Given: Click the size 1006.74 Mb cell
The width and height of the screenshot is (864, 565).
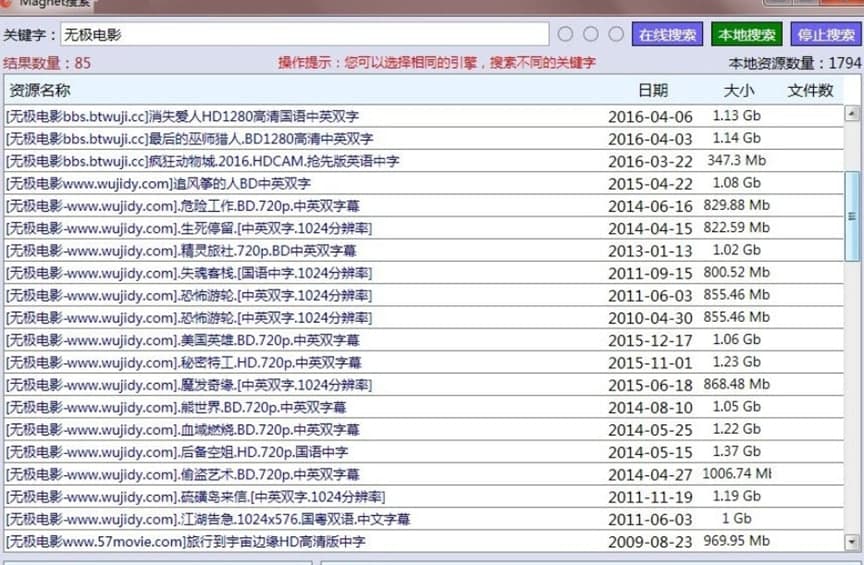Looking at the screenshot, I should 737,473.
